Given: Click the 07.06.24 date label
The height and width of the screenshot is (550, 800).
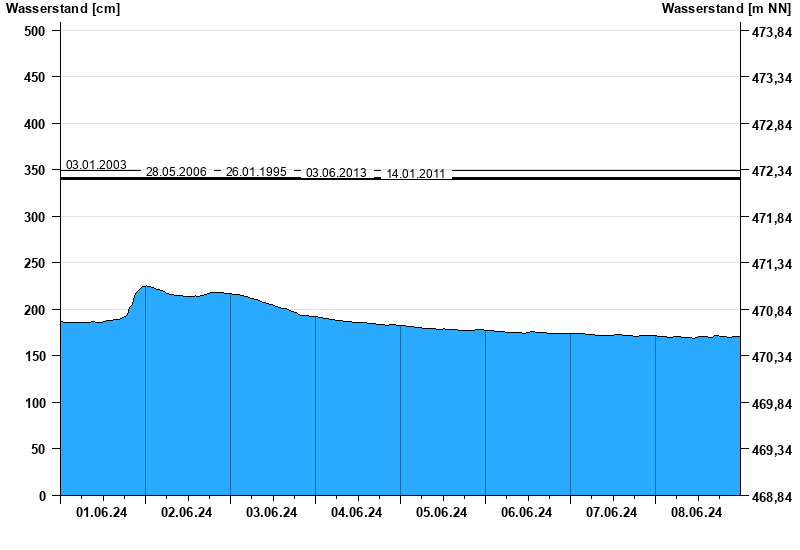Looking at the screenshot, I should [611, 512].
